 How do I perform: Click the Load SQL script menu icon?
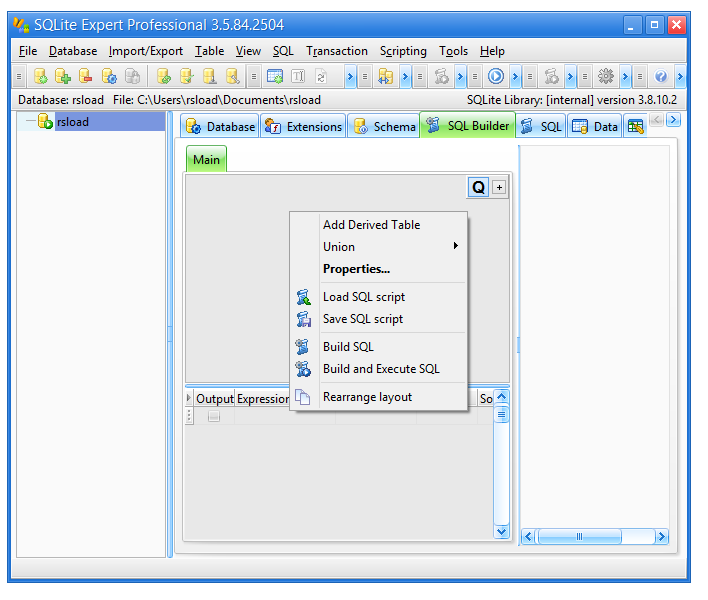[x=303, y=297]
